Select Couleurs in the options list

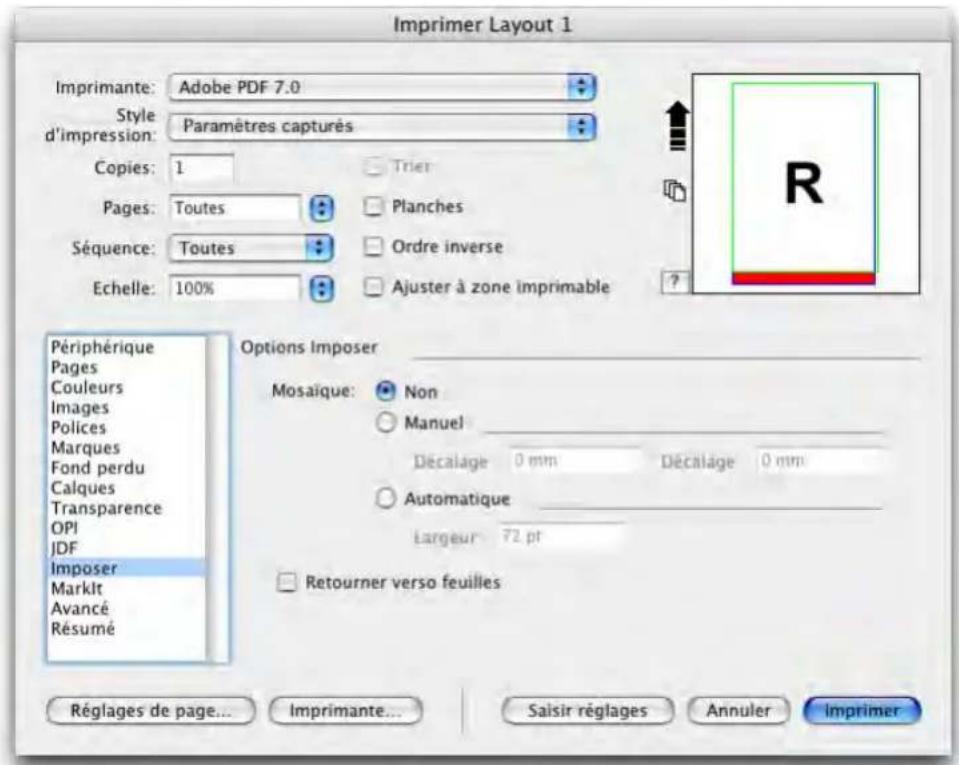click(127, 388)
